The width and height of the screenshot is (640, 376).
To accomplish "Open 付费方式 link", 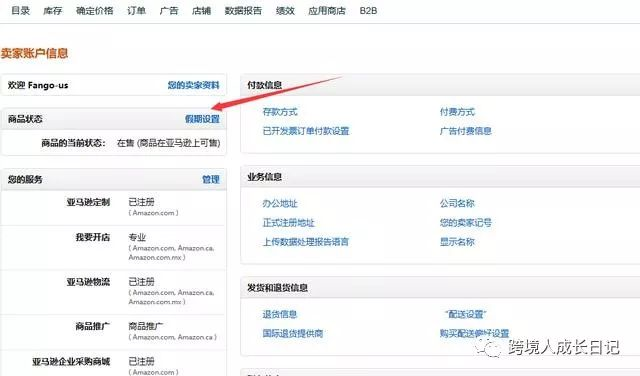I will [x=457, y=111].
